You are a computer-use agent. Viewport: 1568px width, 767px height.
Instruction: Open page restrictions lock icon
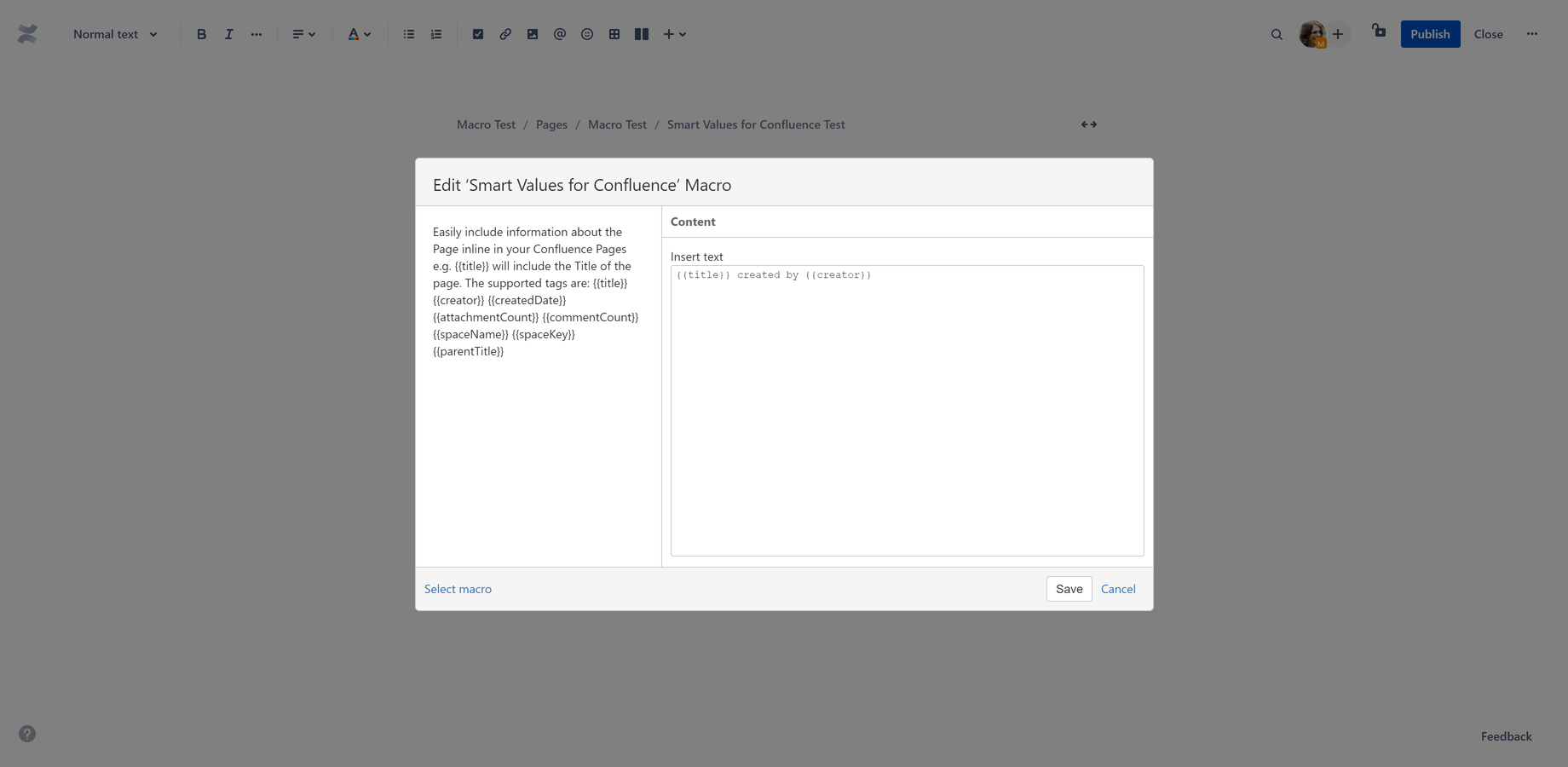pyautogui.click(x=1379, y=32)
